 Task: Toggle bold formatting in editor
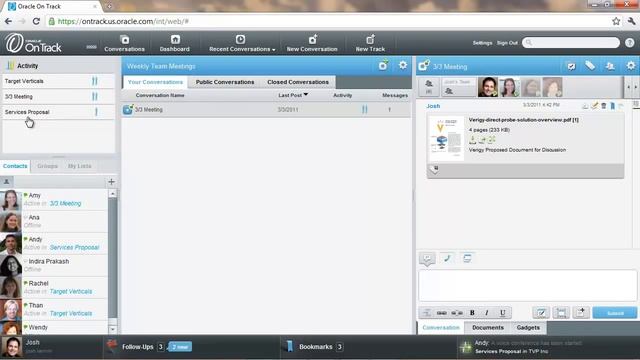click(472, 313)
